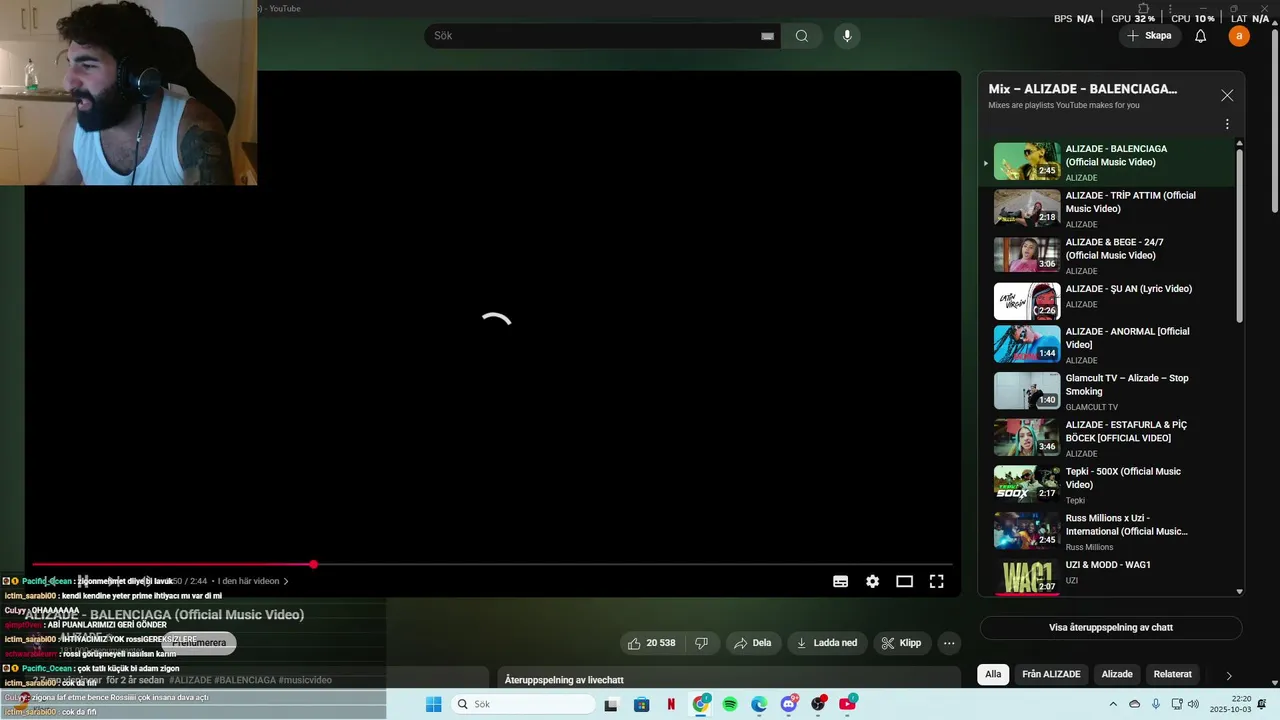The image size is (1280, 720).
Task: Open the Windows Start menu
Action: point(433,704)
